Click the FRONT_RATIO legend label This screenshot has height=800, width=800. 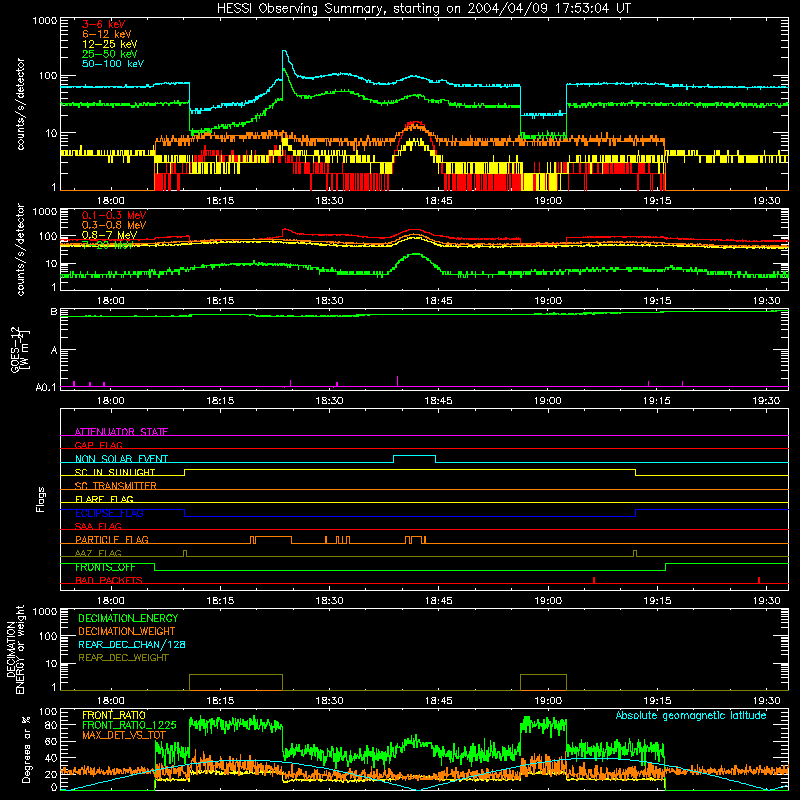114,715
